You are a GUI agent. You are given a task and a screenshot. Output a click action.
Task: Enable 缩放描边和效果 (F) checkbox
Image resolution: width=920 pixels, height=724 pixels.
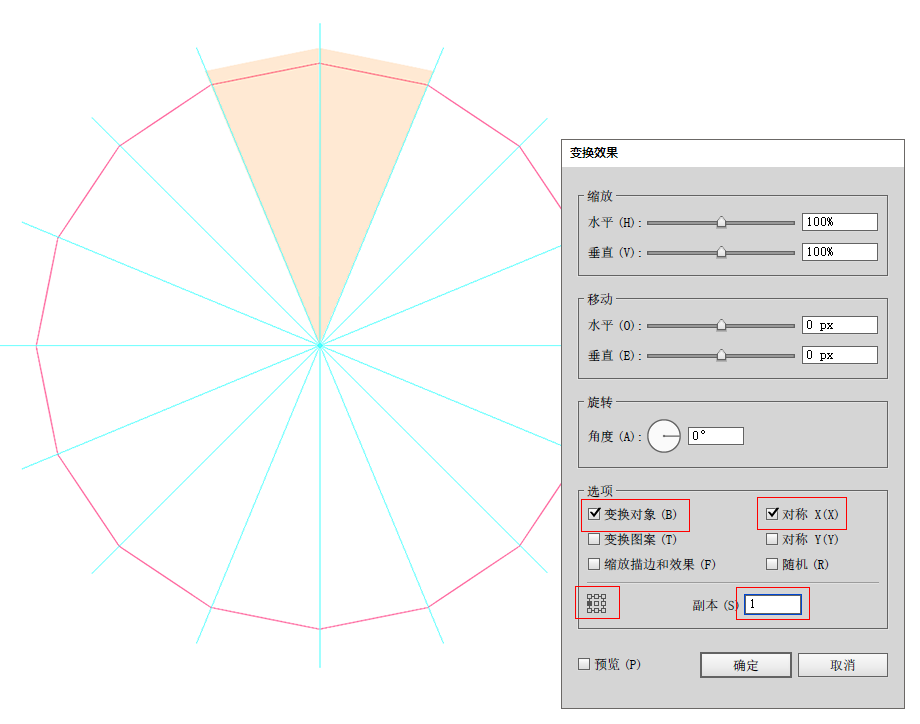[595, 564]
